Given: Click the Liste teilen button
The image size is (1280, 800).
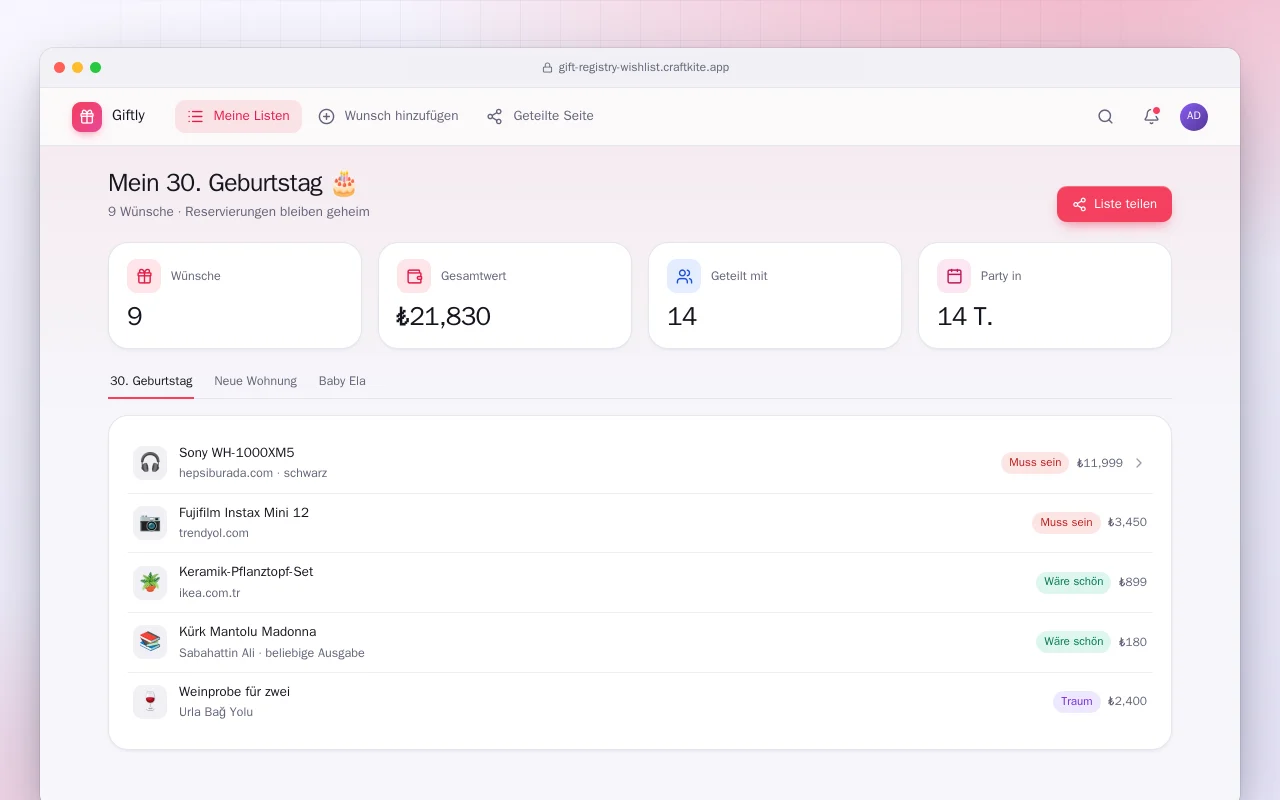Looking at the screenshot, I should [1114, 204].
